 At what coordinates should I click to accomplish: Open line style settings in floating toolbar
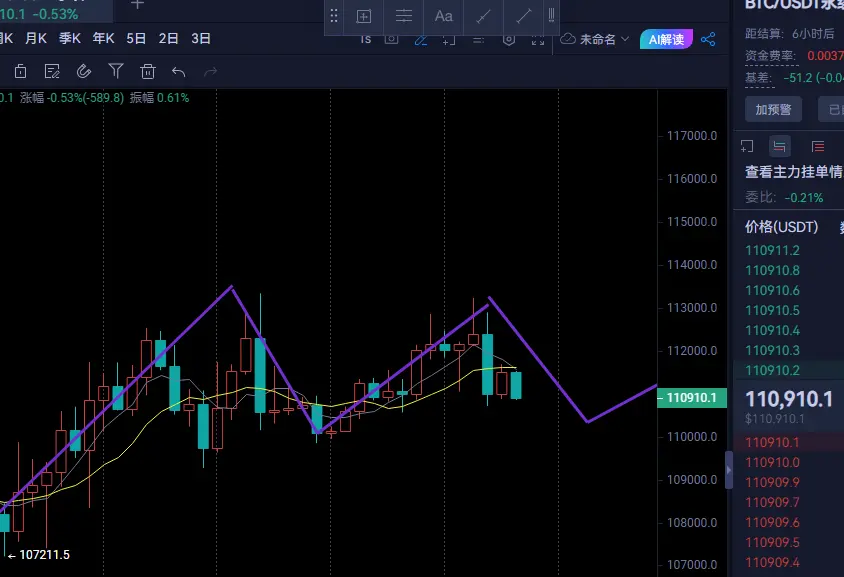pyautogui.click(x=404, y=16)
